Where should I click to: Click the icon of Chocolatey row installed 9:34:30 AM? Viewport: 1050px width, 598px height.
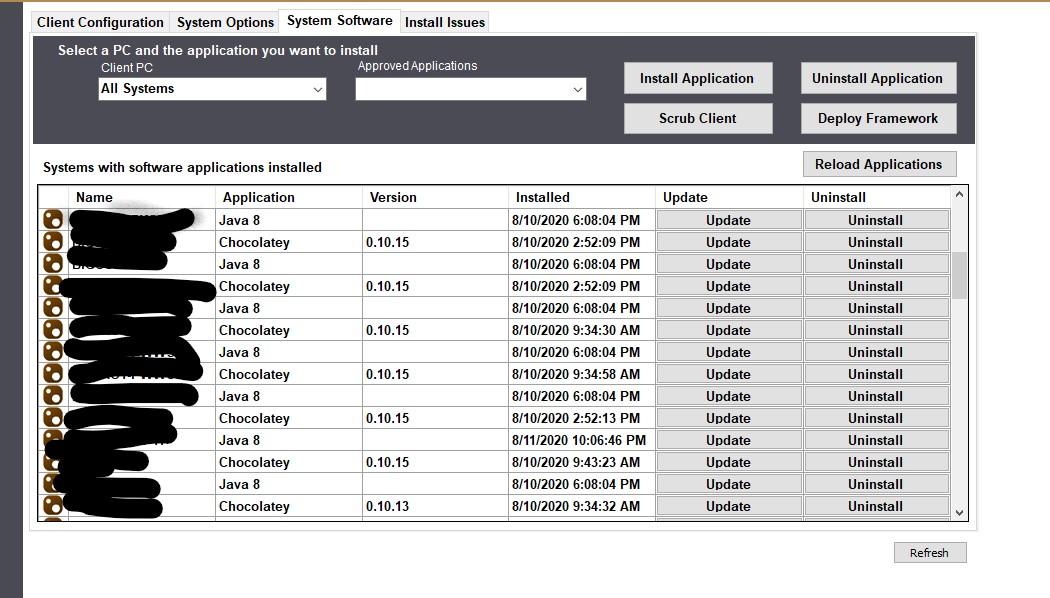click(53, 330)
